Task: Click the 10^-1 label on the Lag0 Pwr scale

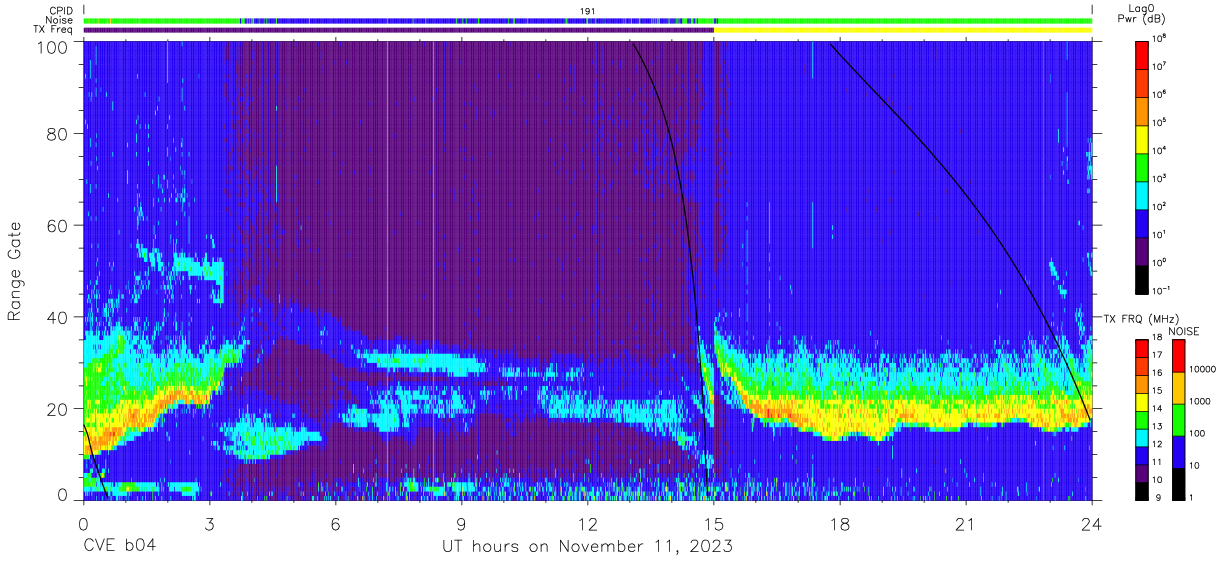Action: (x=1163, y=290)
